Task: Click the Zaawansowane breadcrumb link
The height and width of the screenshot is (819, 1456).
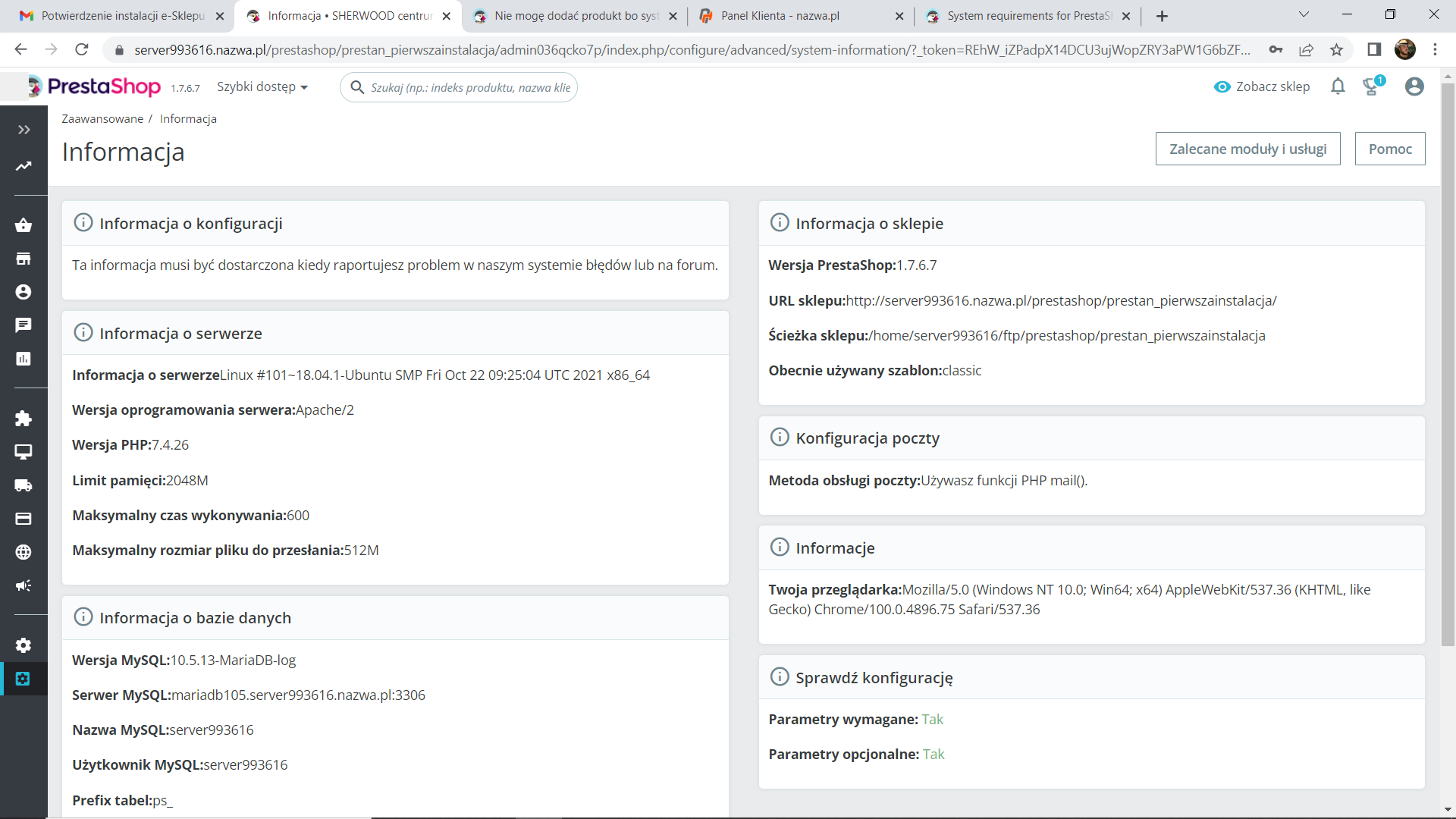Action: (x=102, y=119)
